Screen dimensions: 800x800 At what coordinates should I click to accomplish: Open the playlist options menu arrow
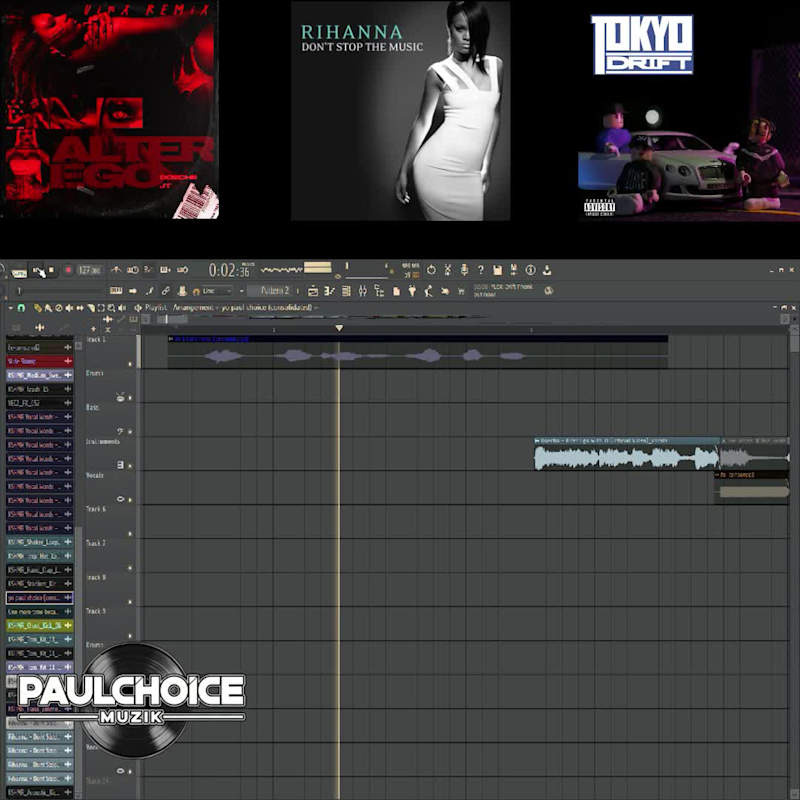(x=10, y=308)
